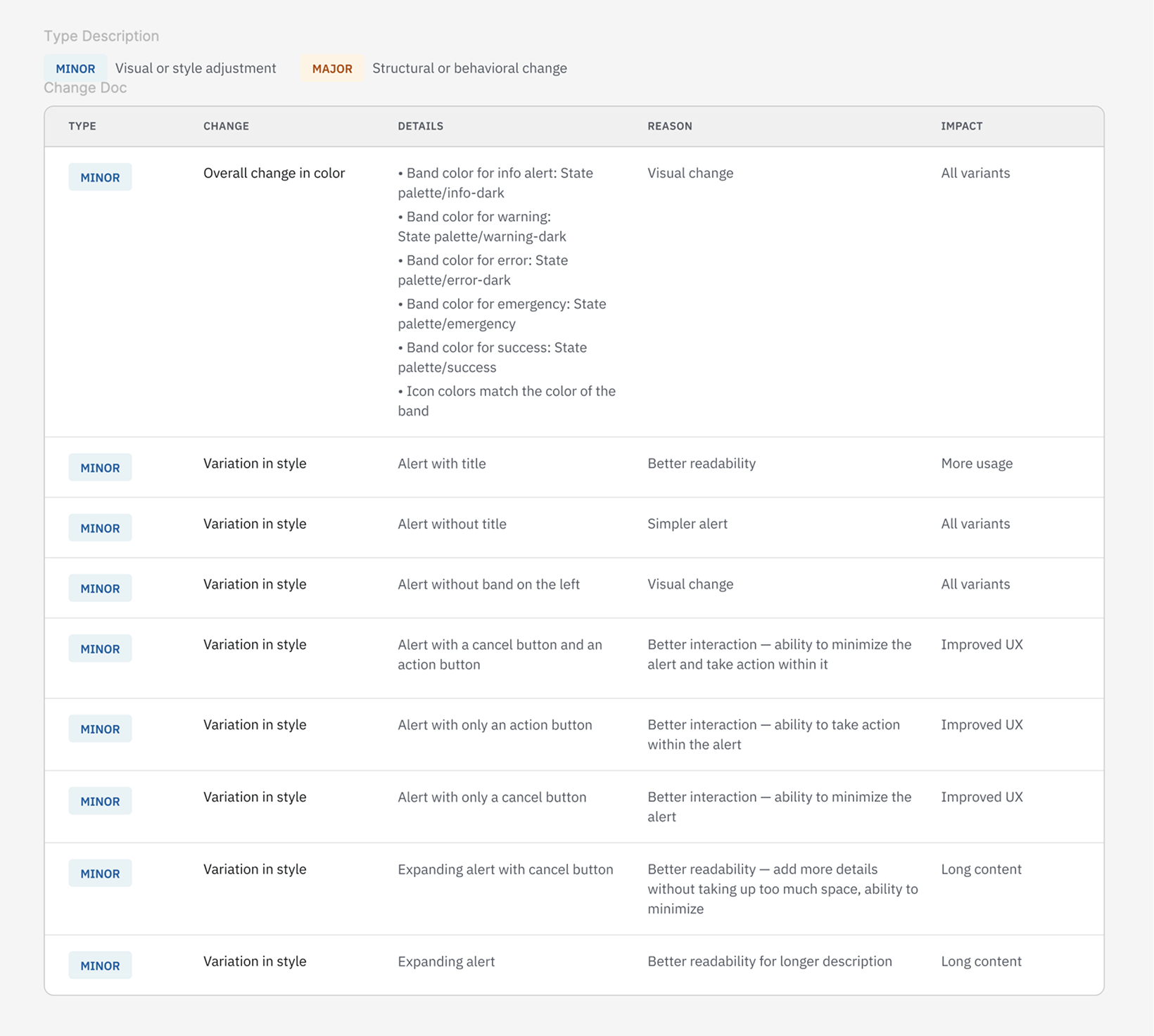Viewport: 1154px width, 1036px height.
Task: Click the 'Type Description' heading
Action: click(101, 36)
